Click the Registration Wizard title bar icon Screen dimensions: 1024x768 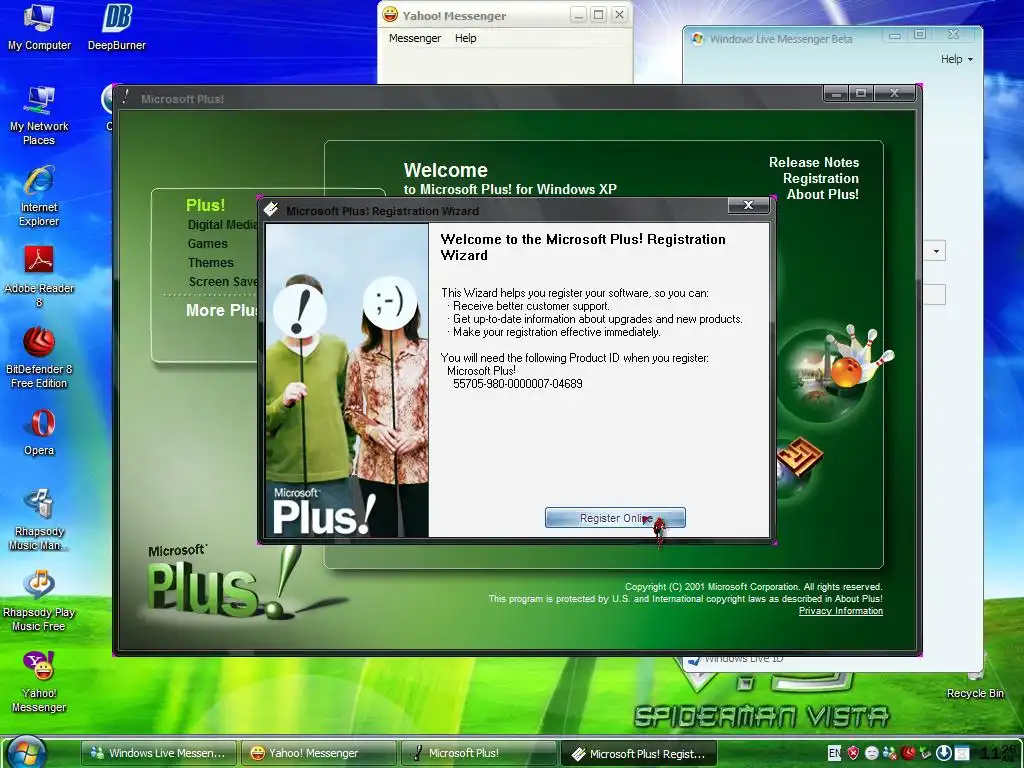click(x=270, y=208)
